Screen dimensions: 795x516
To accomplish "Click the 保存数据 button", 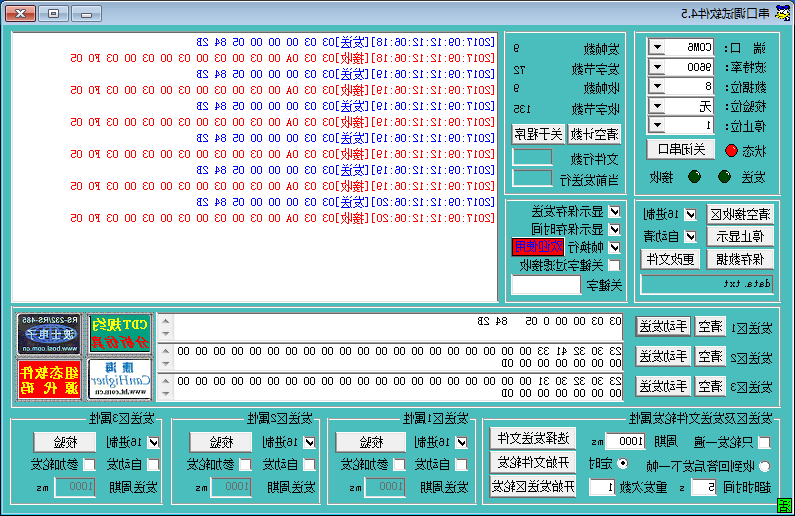I will pyautogui.click(x=740, y=260).
